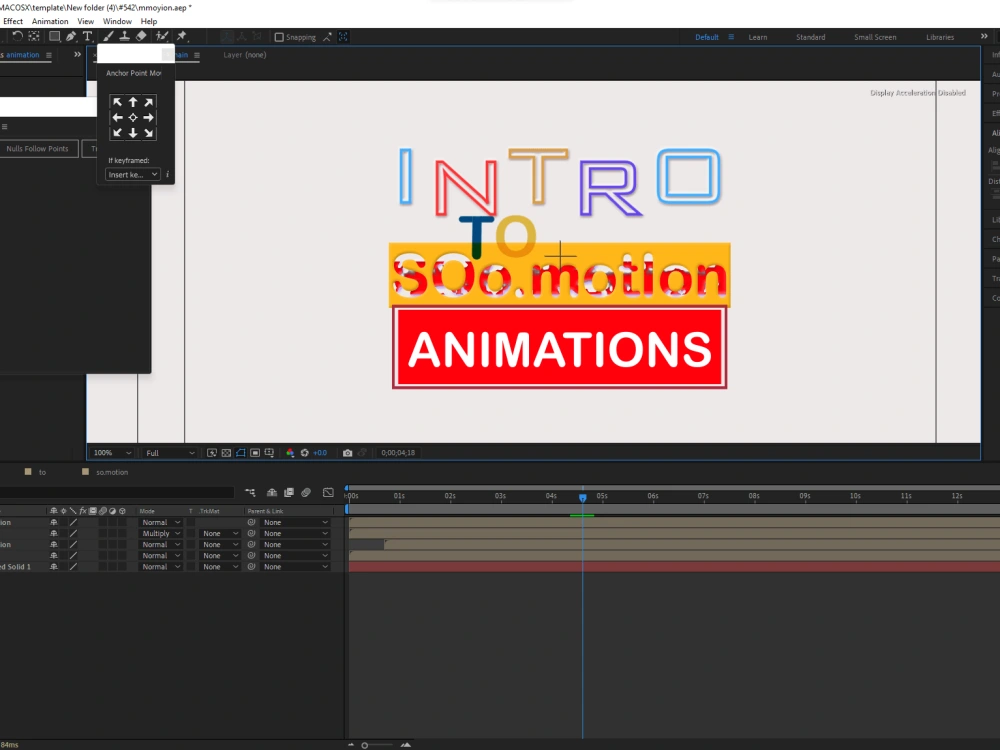Click the anchor point center button
Viewport: 1000px width, 750px height.
(x=132, y=117)
